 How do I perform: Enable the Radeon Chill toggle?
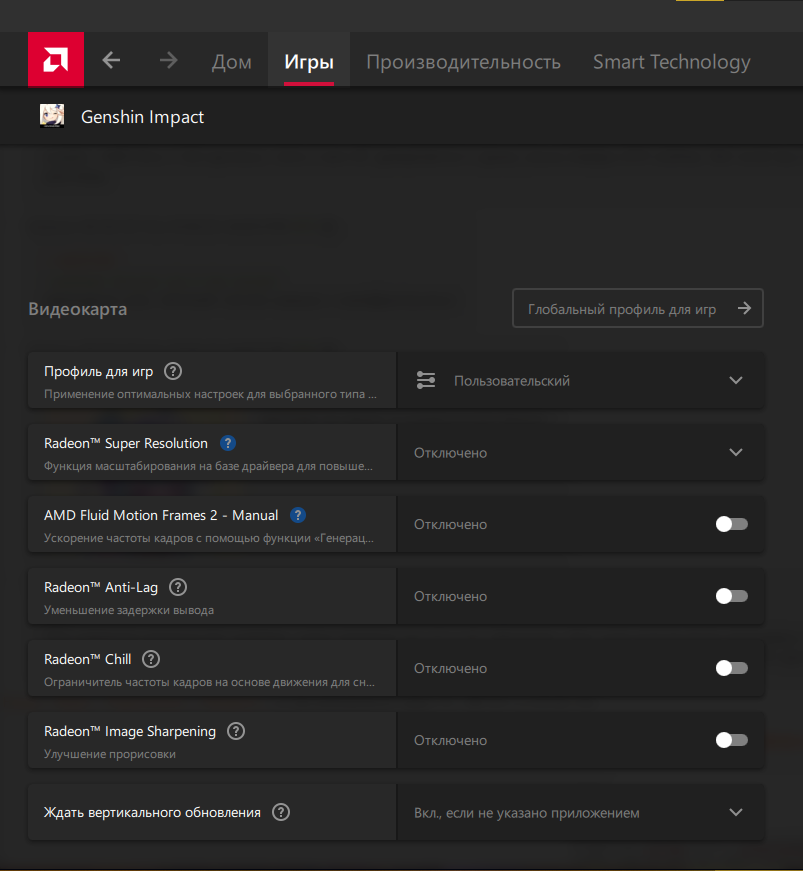pyautogui.click(x=731, y=668)
